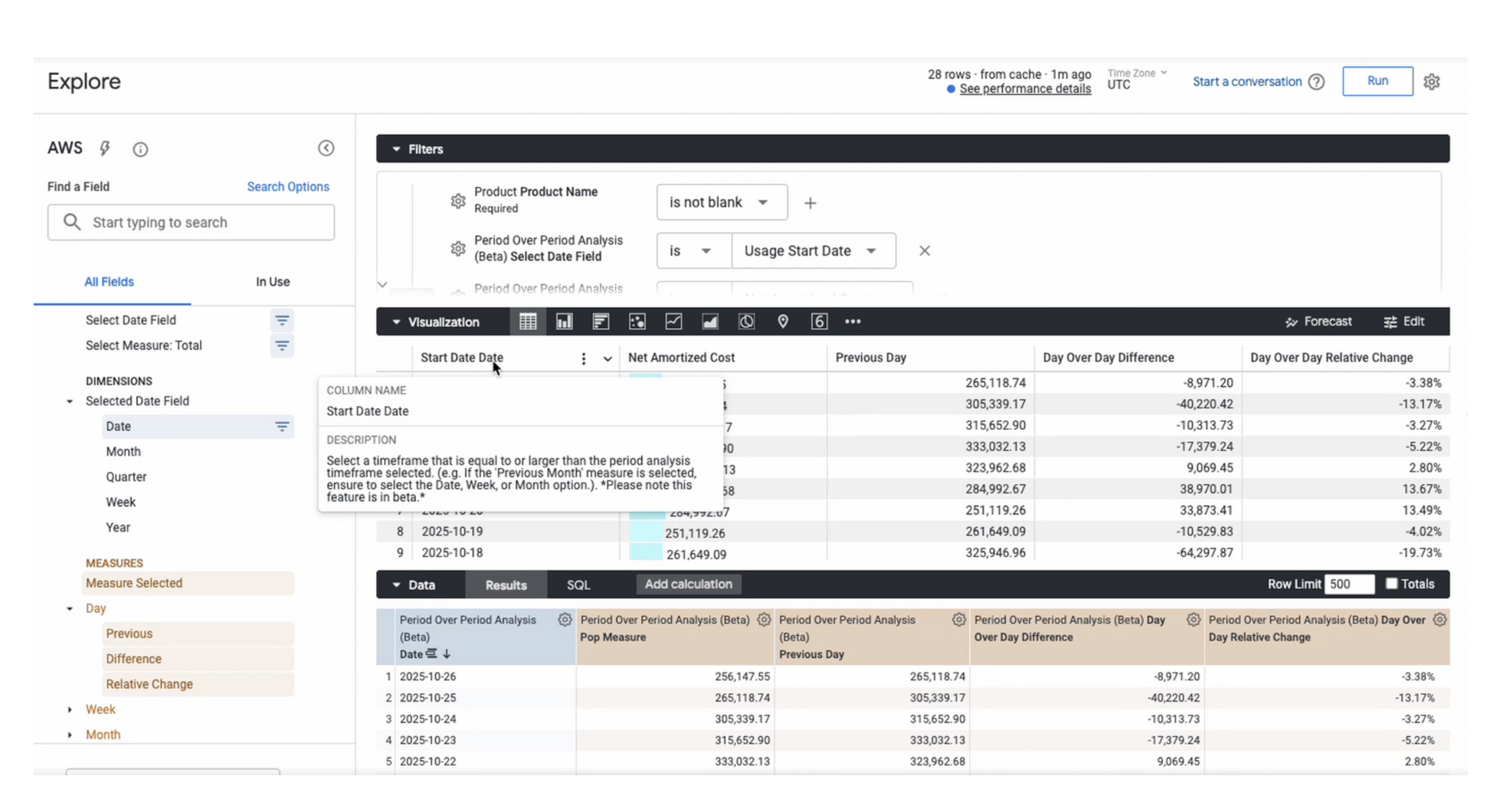Click the Row Limit input field
Viewport: 1500px width, 812px height.
(1348, 584)
